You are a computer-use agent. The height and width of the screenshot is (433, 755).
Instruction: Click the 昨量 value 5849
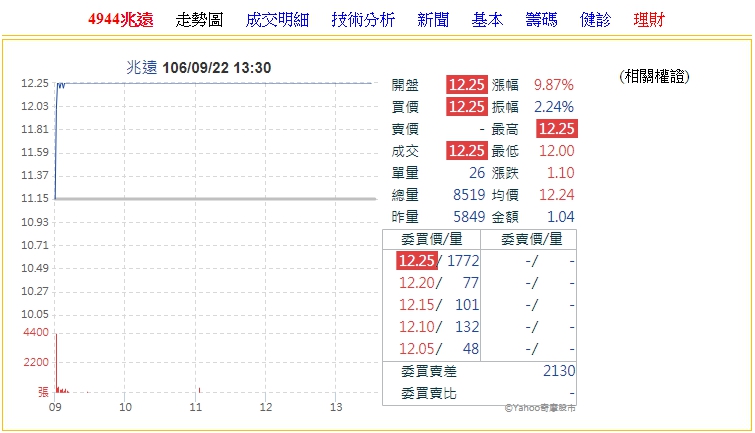469,217
